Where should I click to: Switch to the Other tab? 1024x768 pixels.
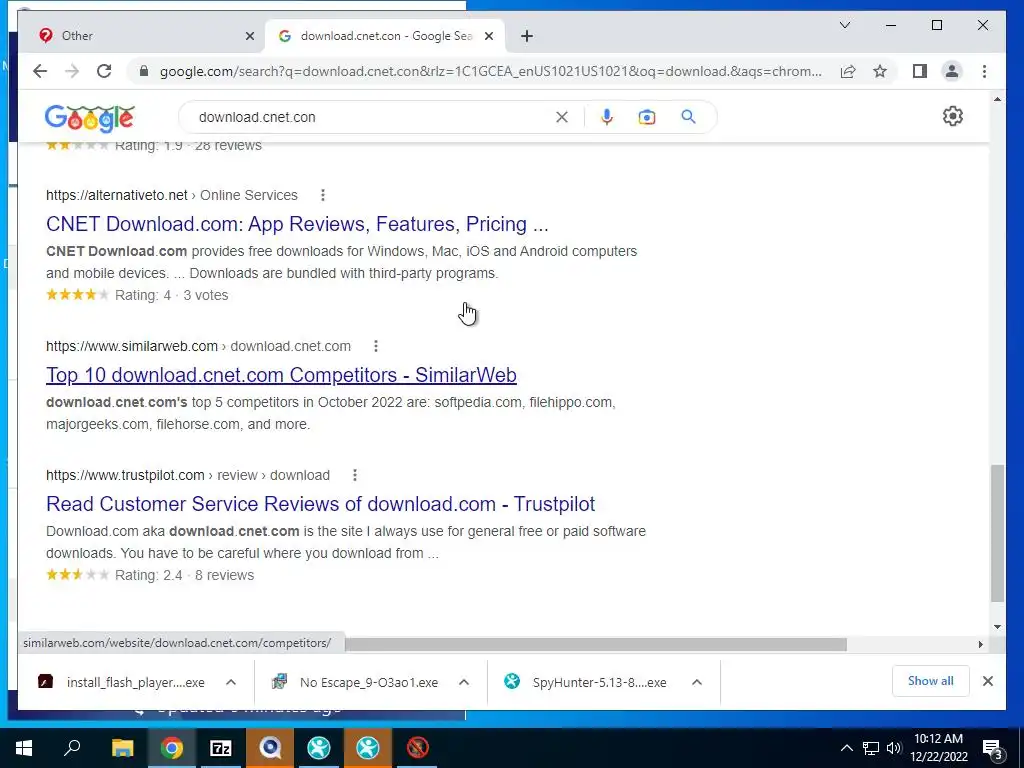tap(142, 36)
